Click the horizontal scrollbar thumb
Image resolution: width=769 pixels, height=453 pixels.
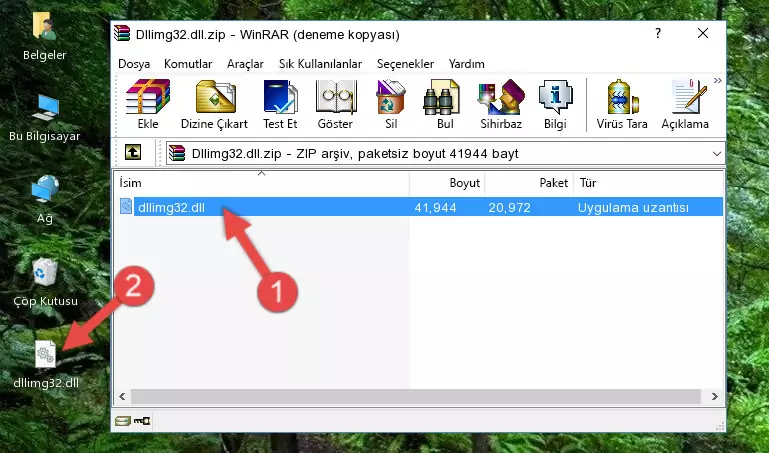[x=415, y=396]
